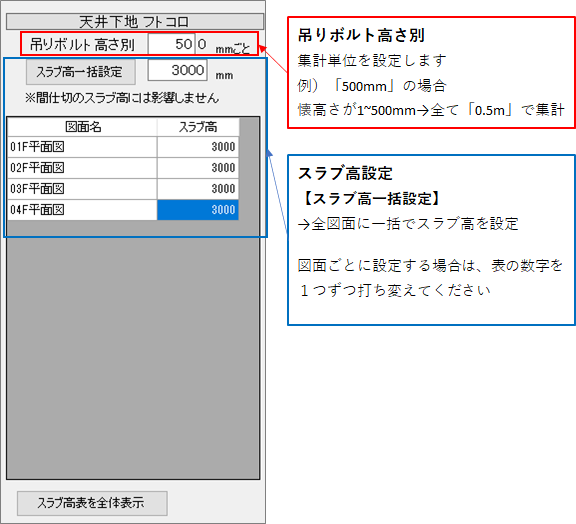Image resolution: width=576 pixels, height=524 pixels.
Task: Select the 04F平面図 row name cell
Action: (x=82, y=210)
